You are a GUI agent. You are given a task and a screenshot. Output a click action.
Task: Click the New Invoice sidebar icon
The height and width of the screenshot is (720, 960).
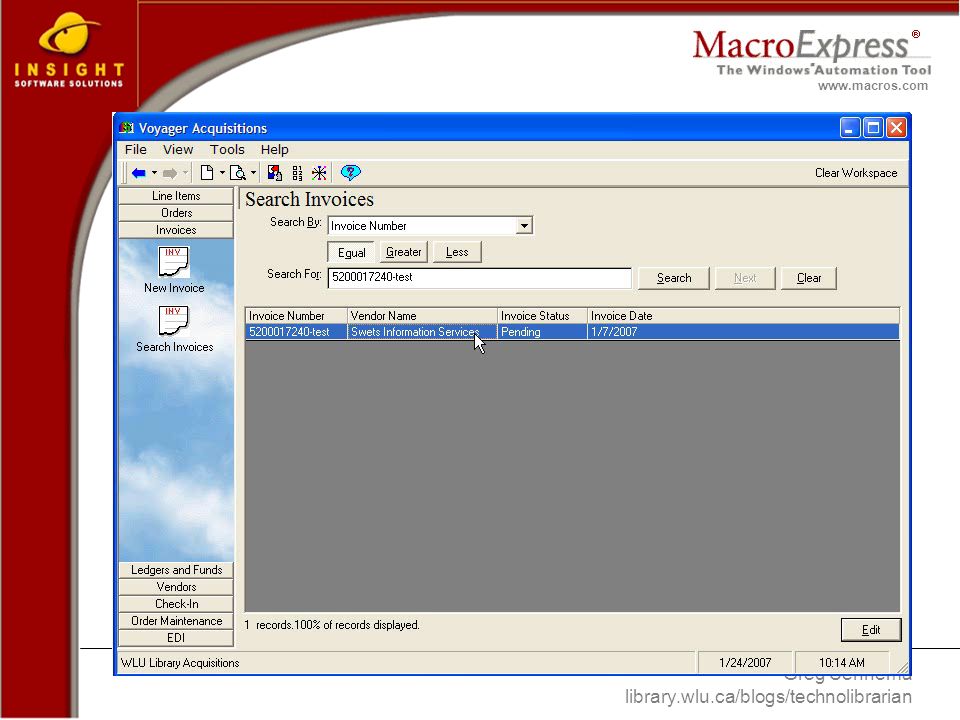pyautogui.click(x=174, y=262)
